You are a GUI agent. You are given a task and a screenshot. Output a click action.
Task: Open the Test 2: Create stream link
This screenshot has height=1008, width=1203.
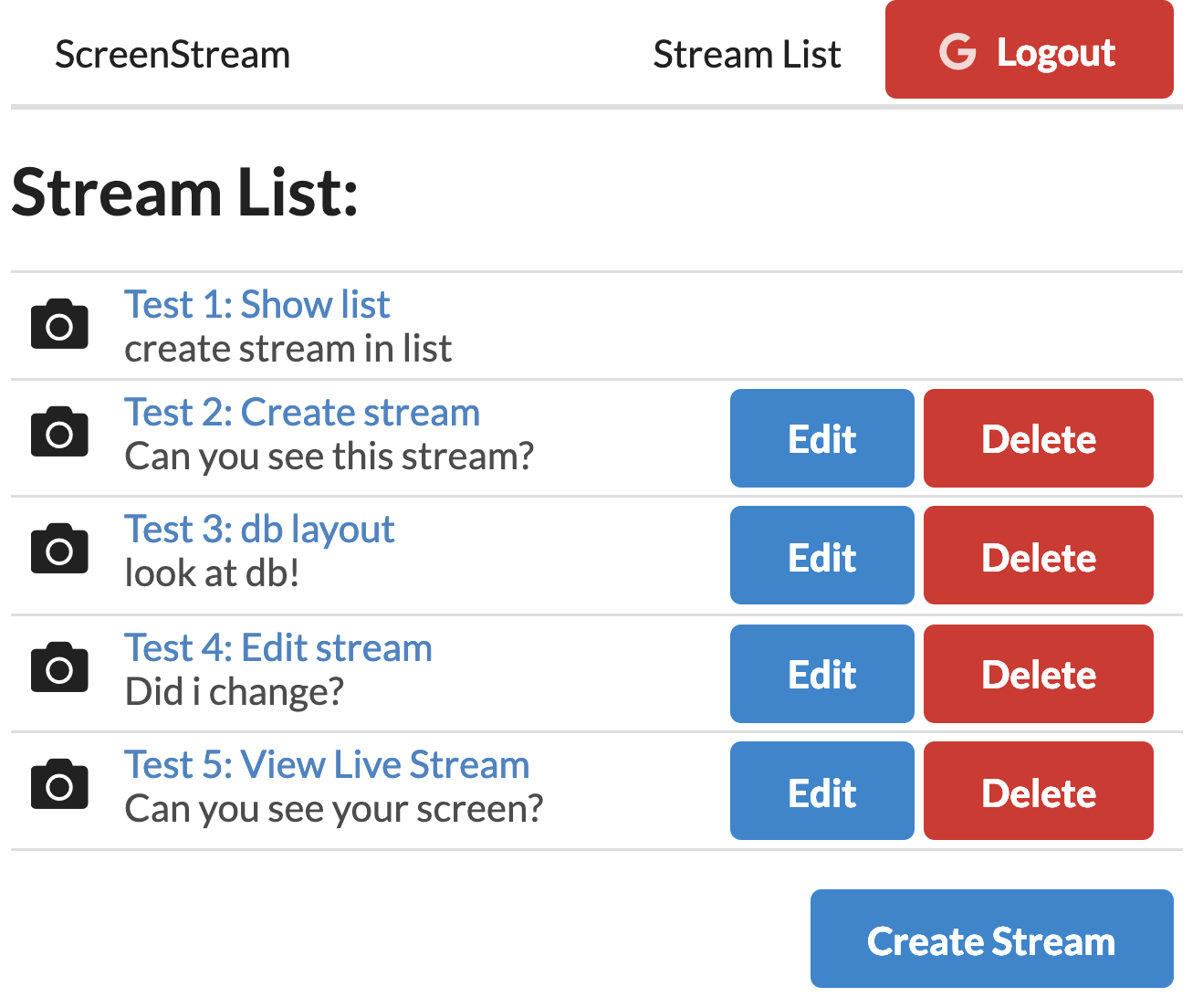301,412
